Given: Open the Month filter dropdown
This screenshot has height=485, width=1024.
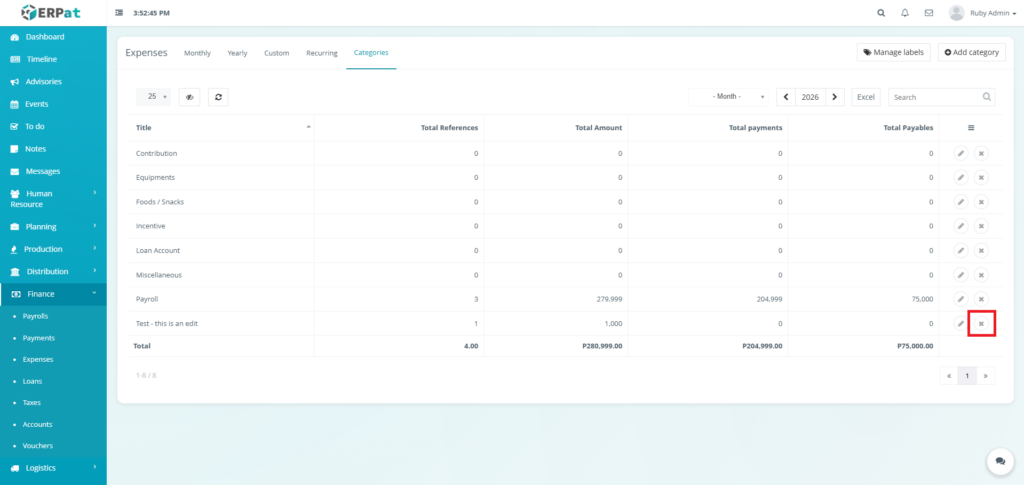Looking at the screenshot, I should tap(730, 97).
